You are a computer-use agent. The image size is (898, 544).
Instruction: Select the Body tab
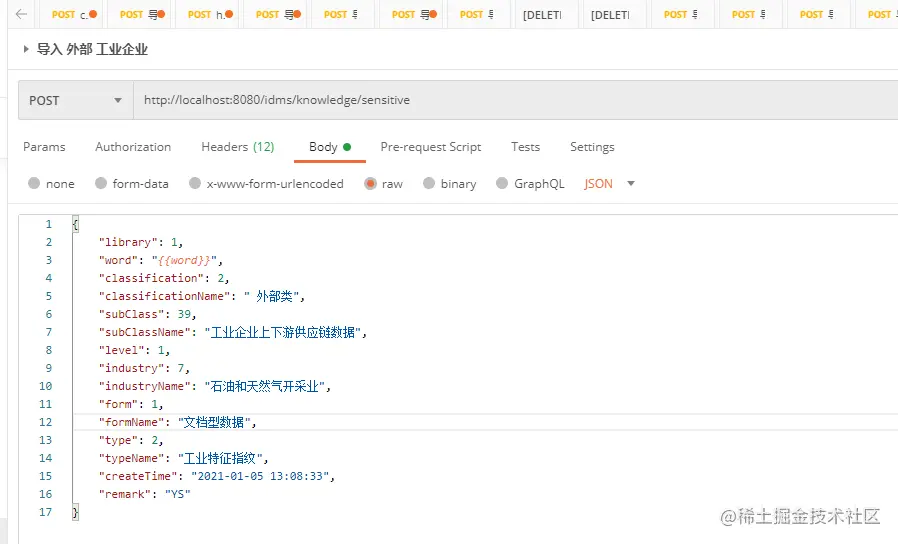(330, 147)
